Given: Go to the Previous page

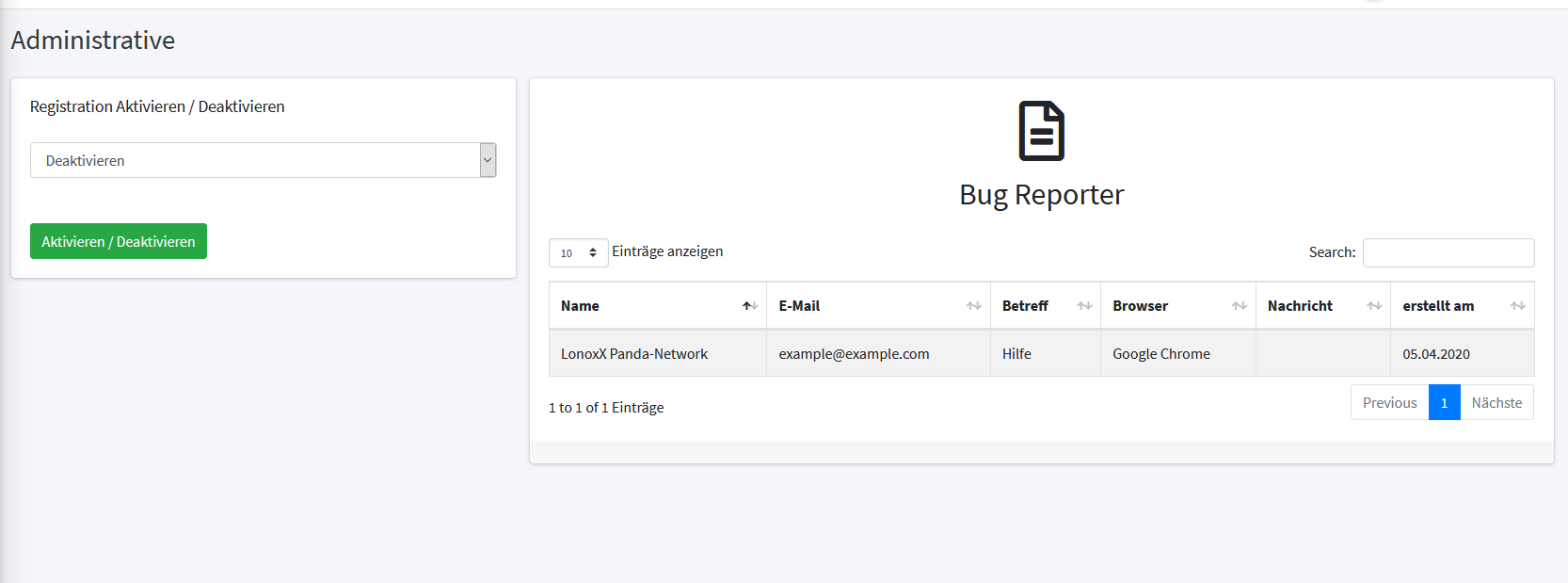Looking at the screenshot, I should click(1389, 402).
